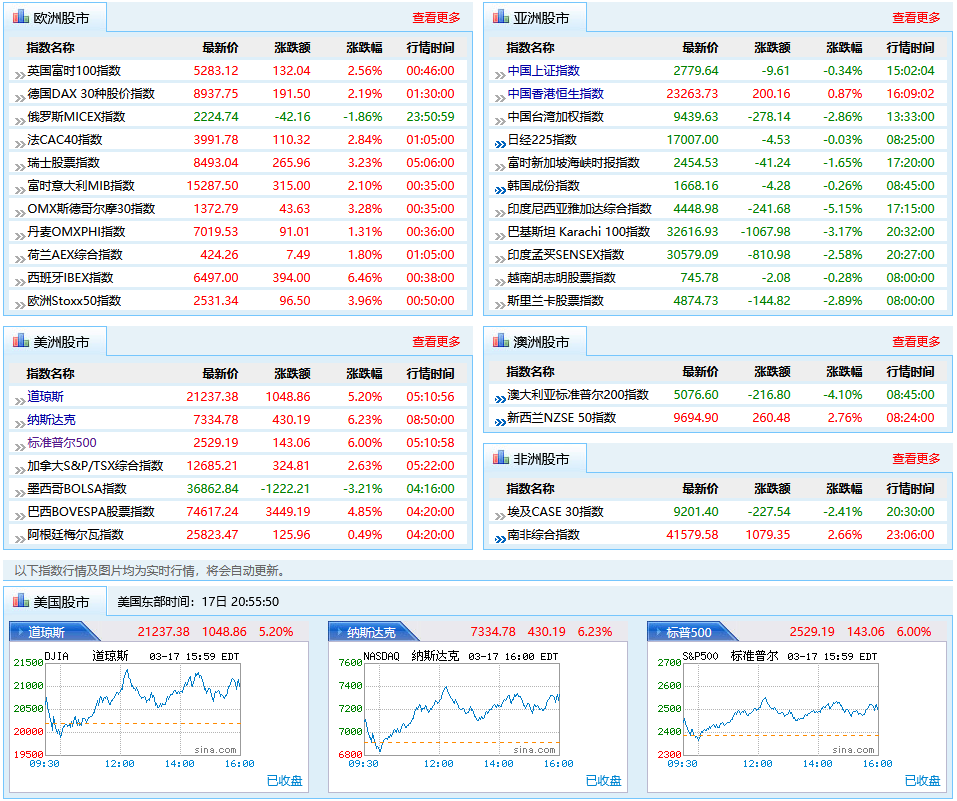Viewport: 957px width, 801px height.
Task: Click the bar chart icon beside 美洲股市
Action: (21, 341)
